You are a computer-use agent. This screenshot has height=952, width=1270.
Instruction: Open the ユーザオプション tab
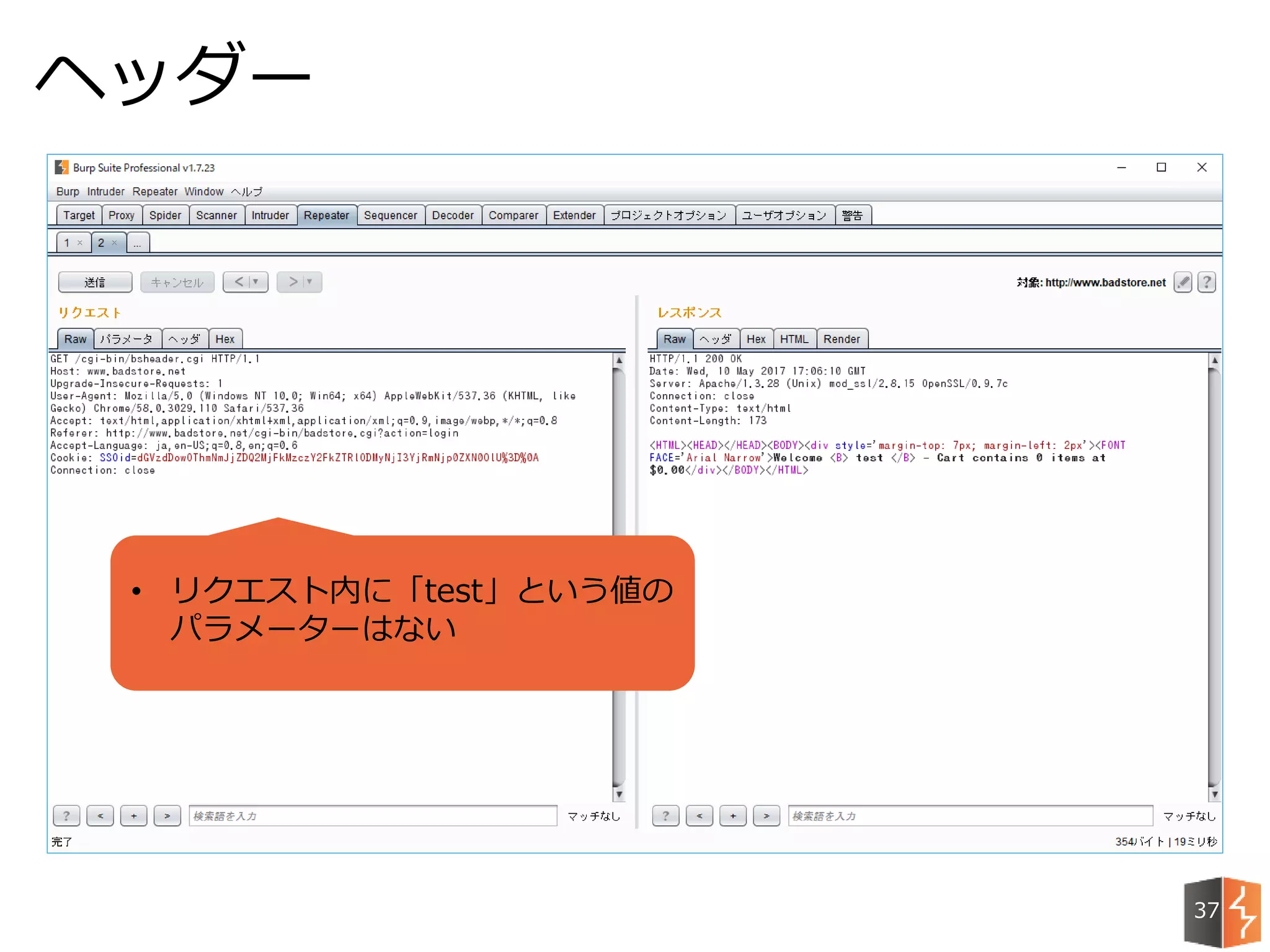[784, 215]
